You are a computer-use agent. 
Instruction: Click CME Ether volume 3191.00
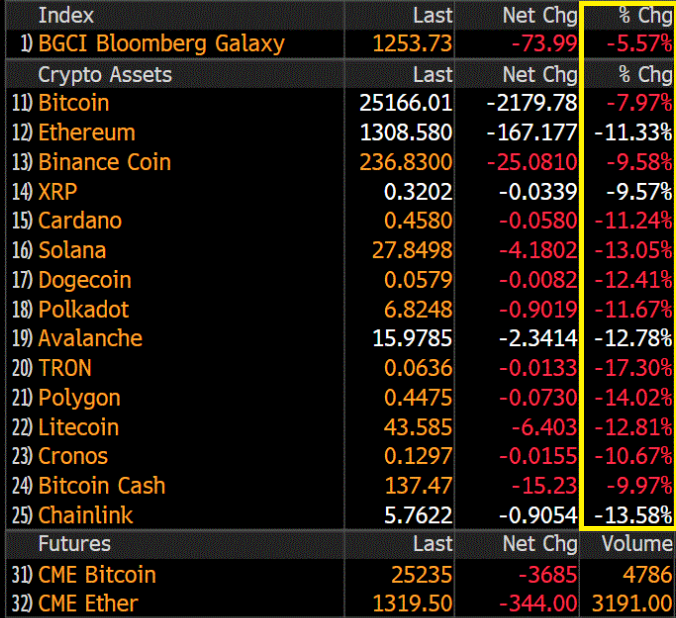pos(632,604)
